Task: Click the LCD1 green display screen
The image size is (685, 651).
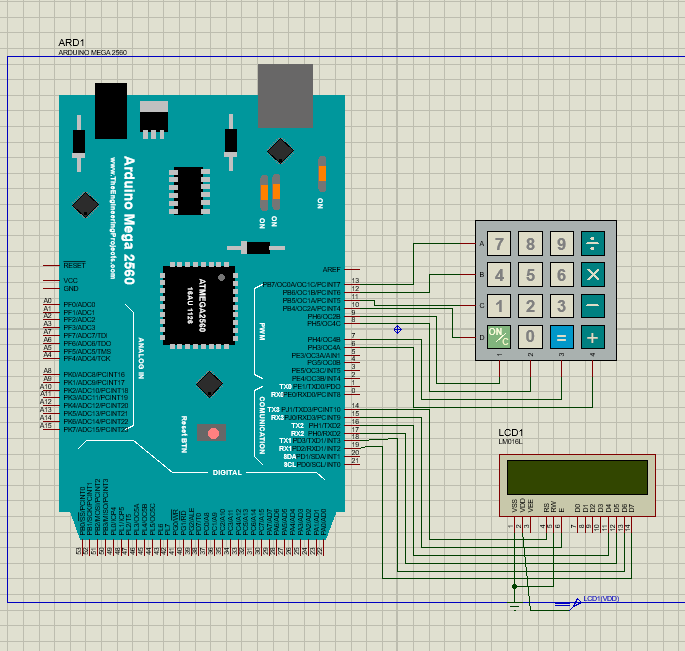Action: [577, 477]
